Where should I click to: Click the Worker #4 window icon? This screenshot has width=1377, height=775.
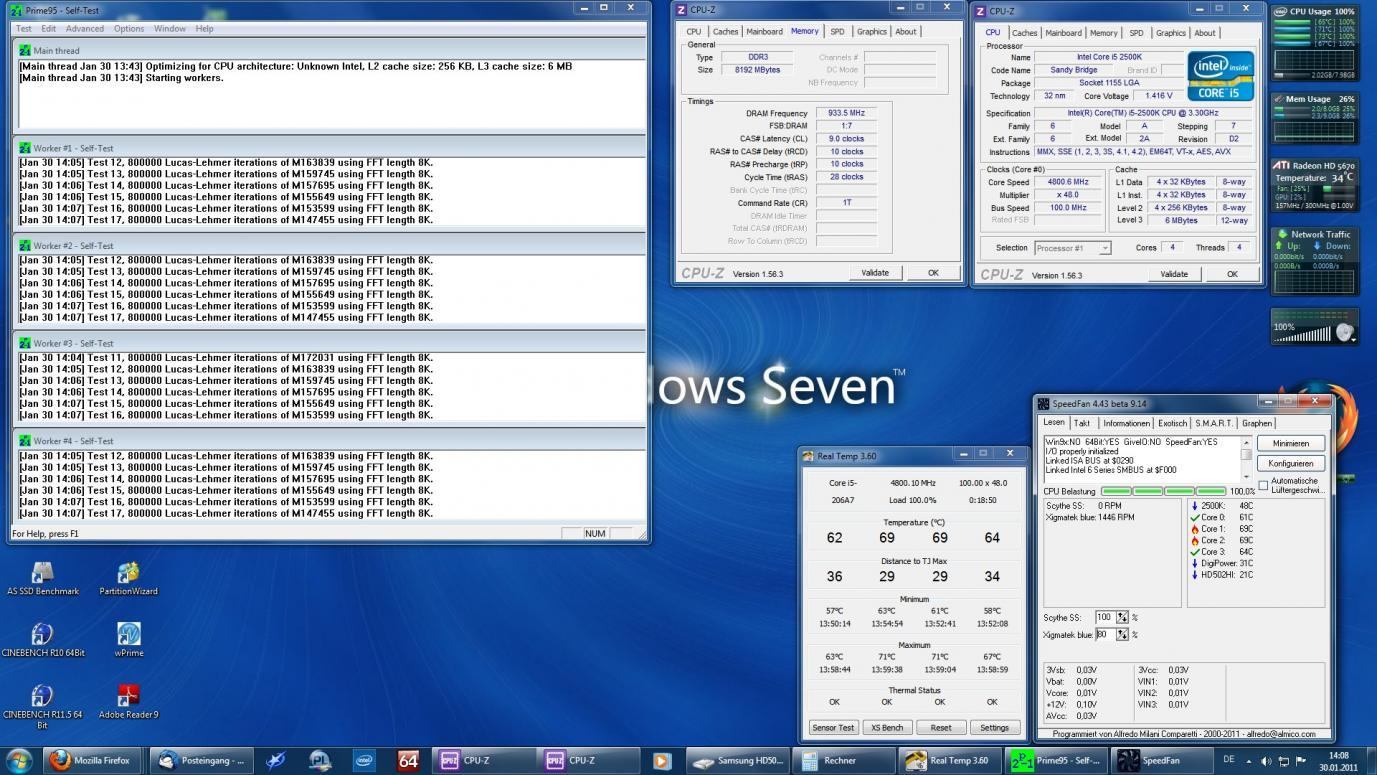25,441
